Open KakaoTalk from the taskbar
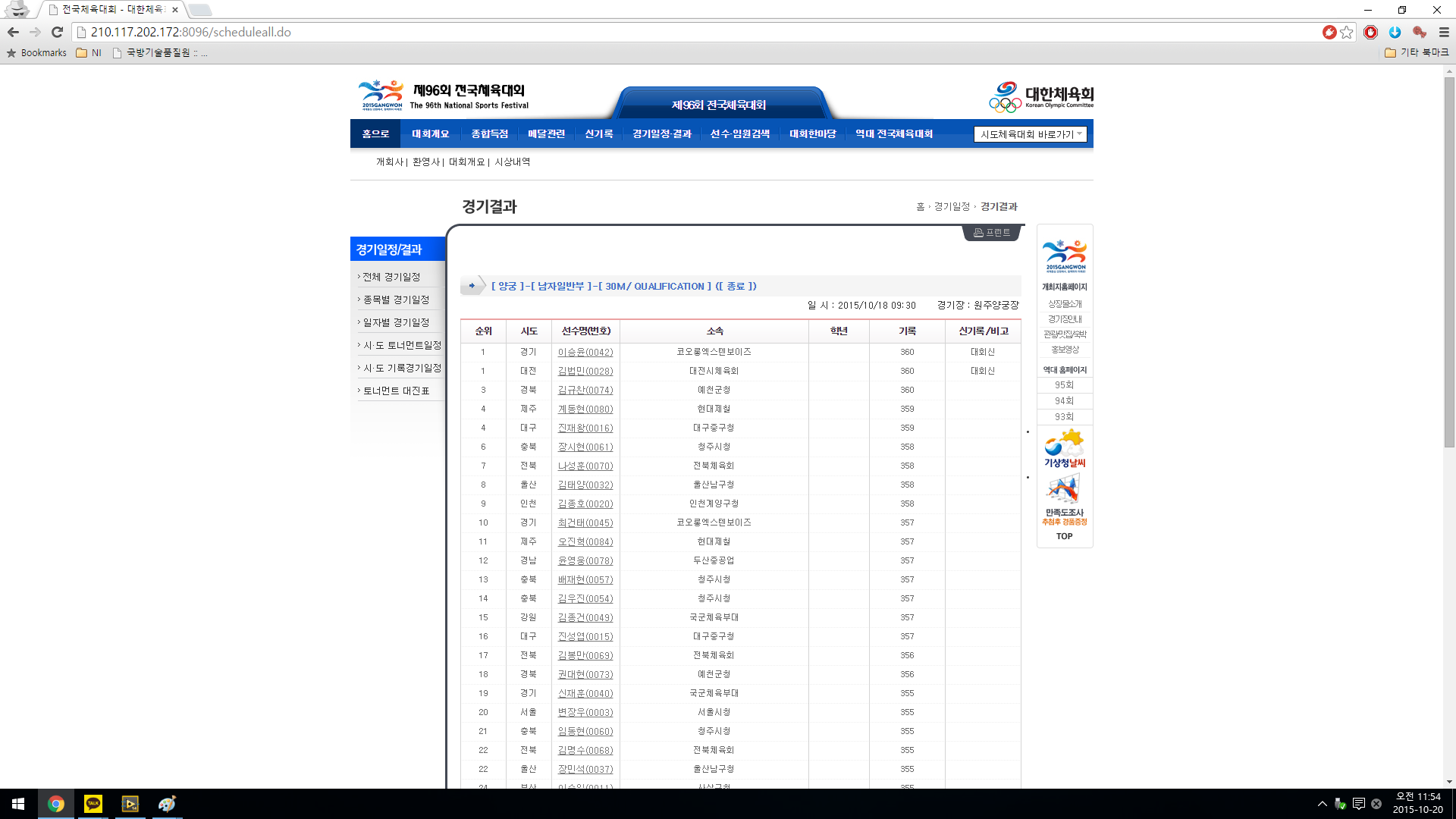 [x=93, y=804]
